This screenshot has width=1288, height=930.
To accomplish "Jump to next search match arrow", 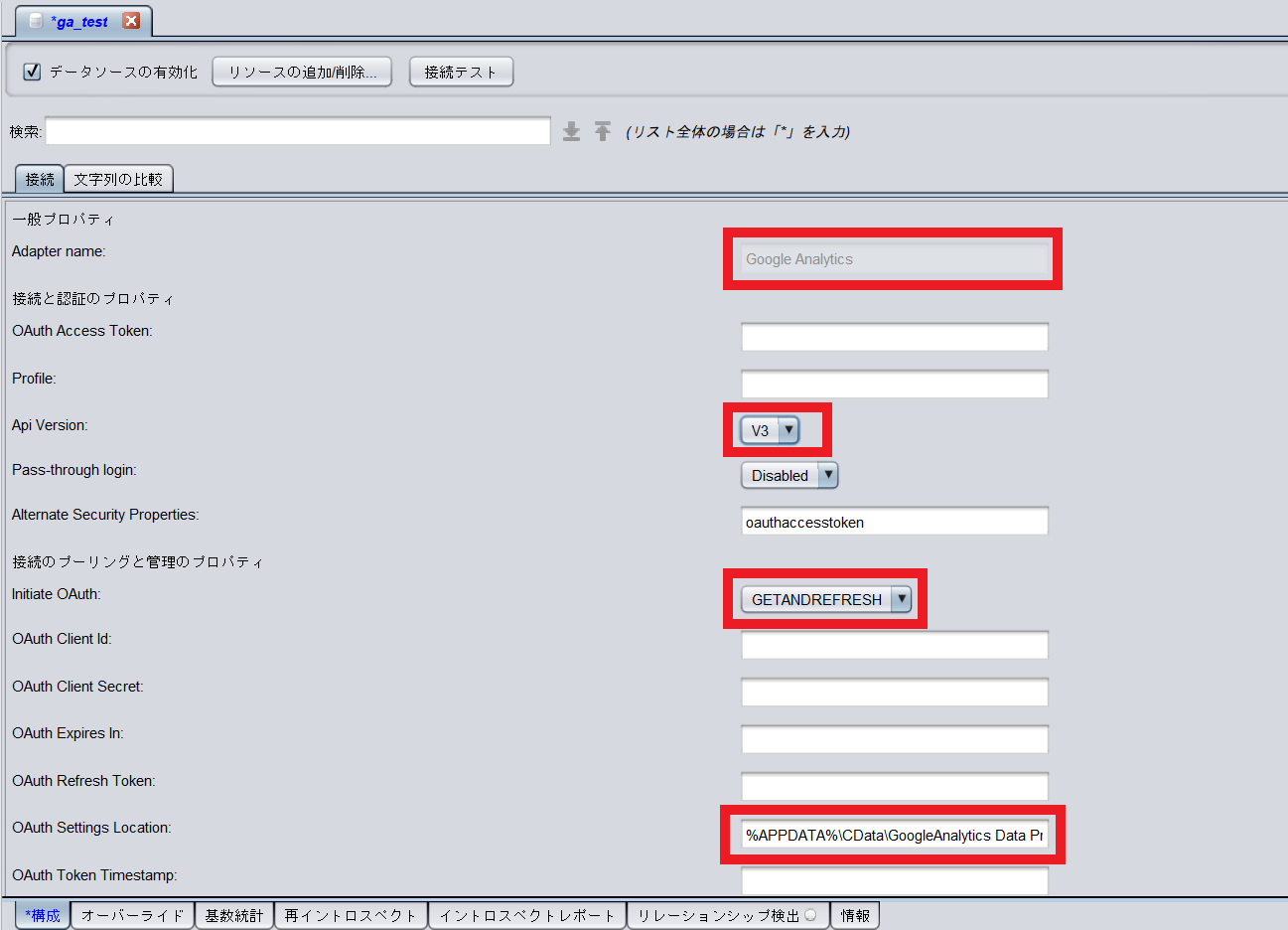I will pyautogui.click(x=571, y=131).
